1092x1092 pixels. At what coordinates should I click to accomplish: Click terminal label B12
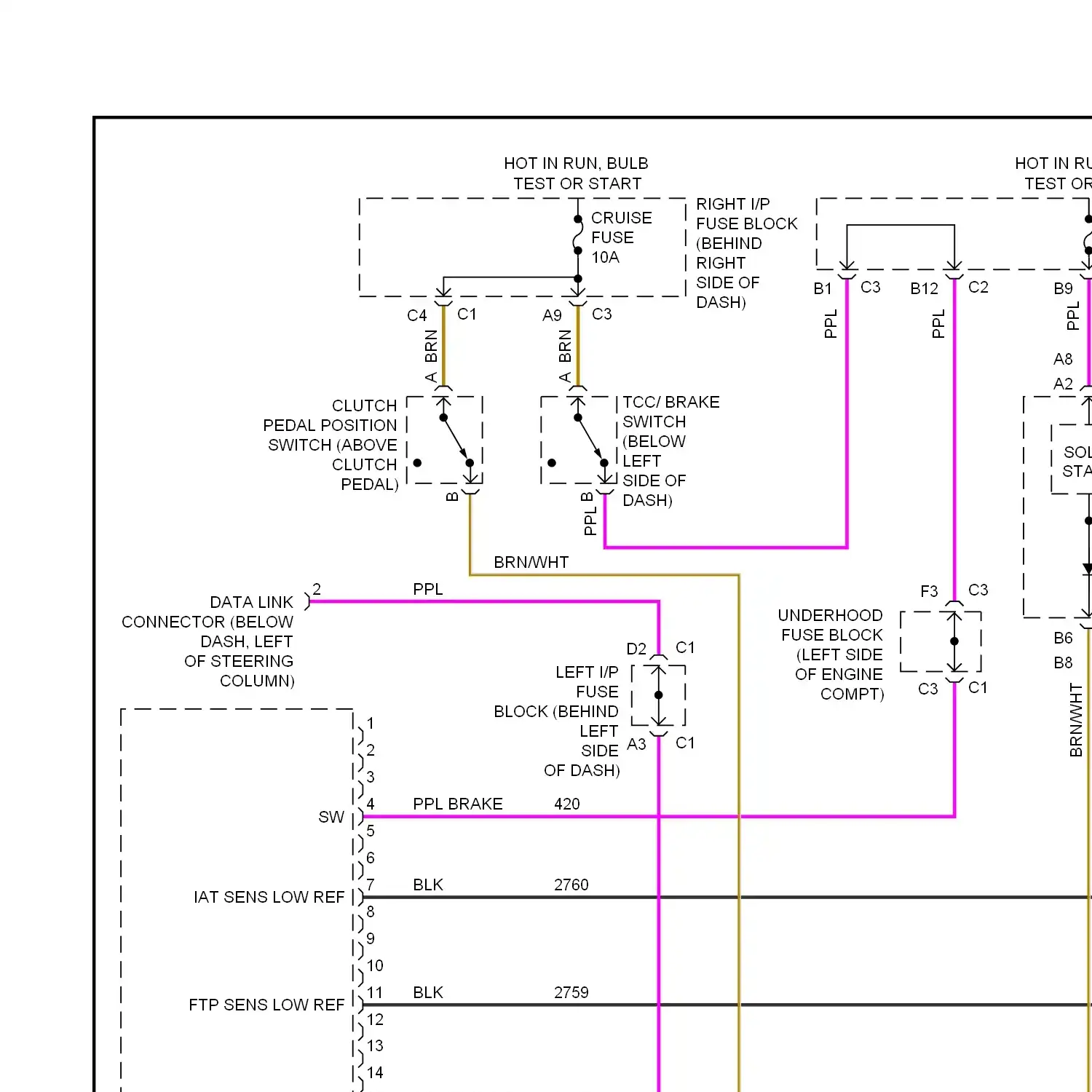click(x=925, y=288)
